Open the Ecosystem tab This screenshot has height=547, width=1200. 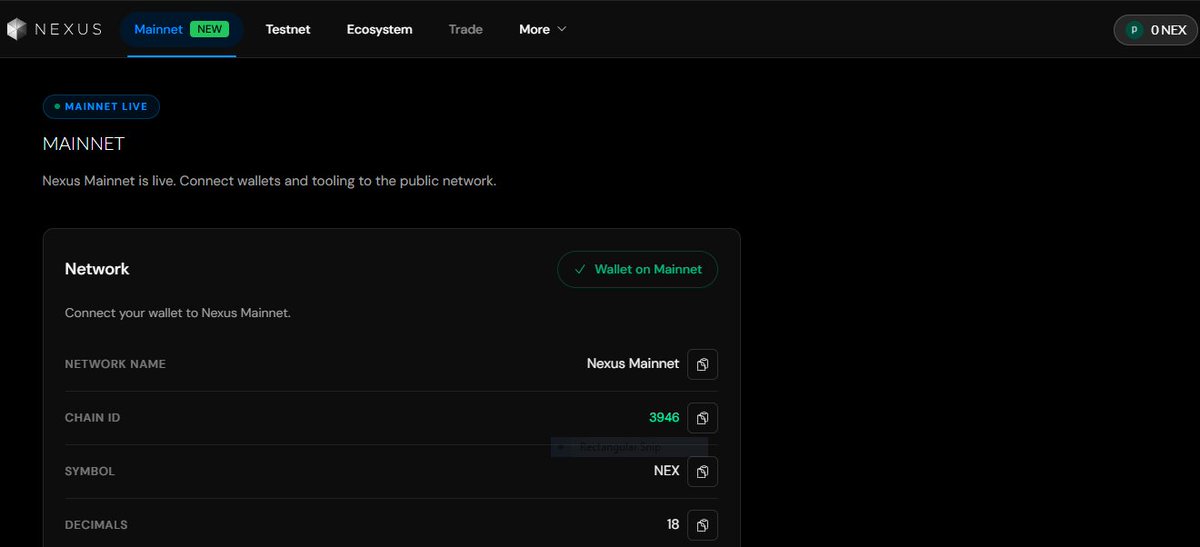pos(379,29)
